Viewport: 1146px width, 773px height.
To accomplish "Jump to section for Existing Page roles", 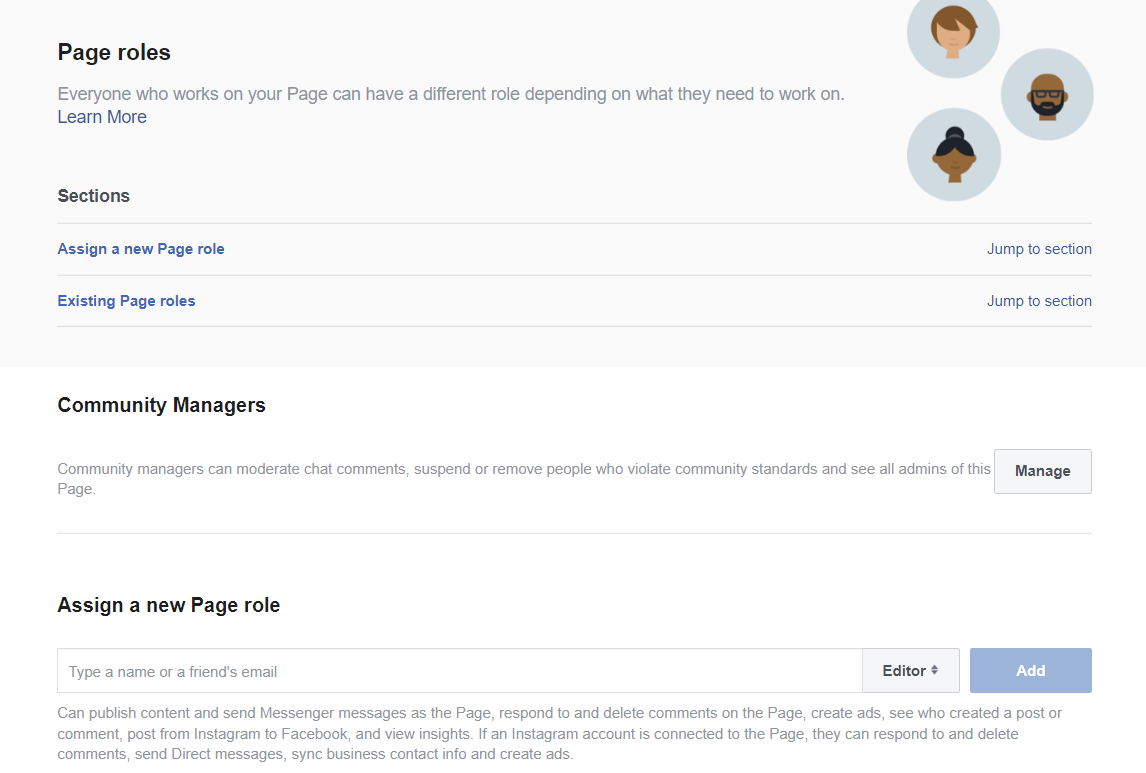I will [x=1039, y=301].
